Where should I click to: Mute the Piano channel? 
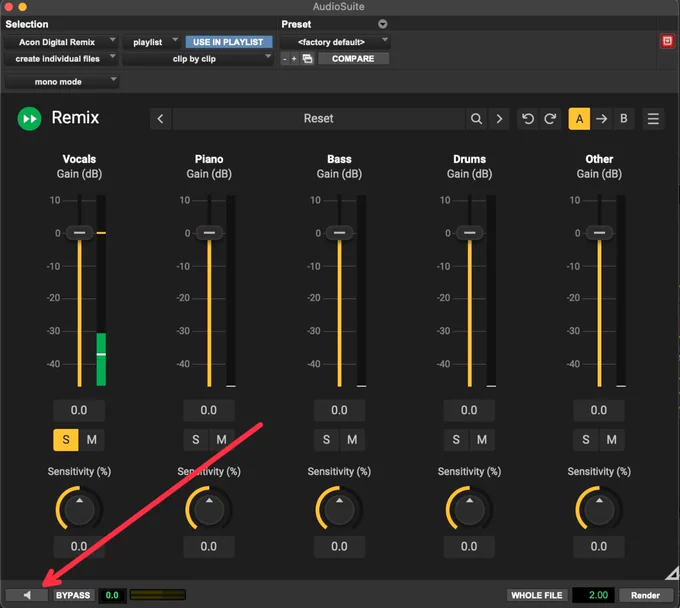(222, 440)
